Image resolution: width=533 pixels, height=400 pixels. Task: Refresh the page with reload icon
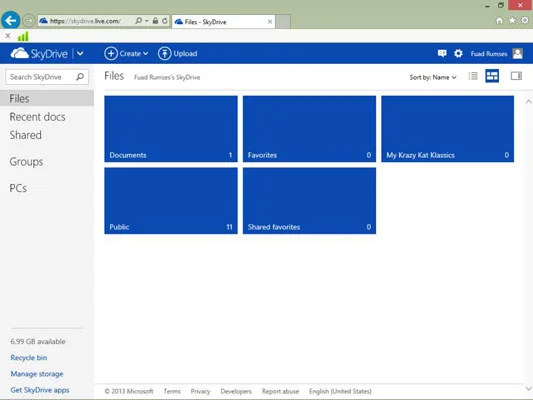pos(165,21)
